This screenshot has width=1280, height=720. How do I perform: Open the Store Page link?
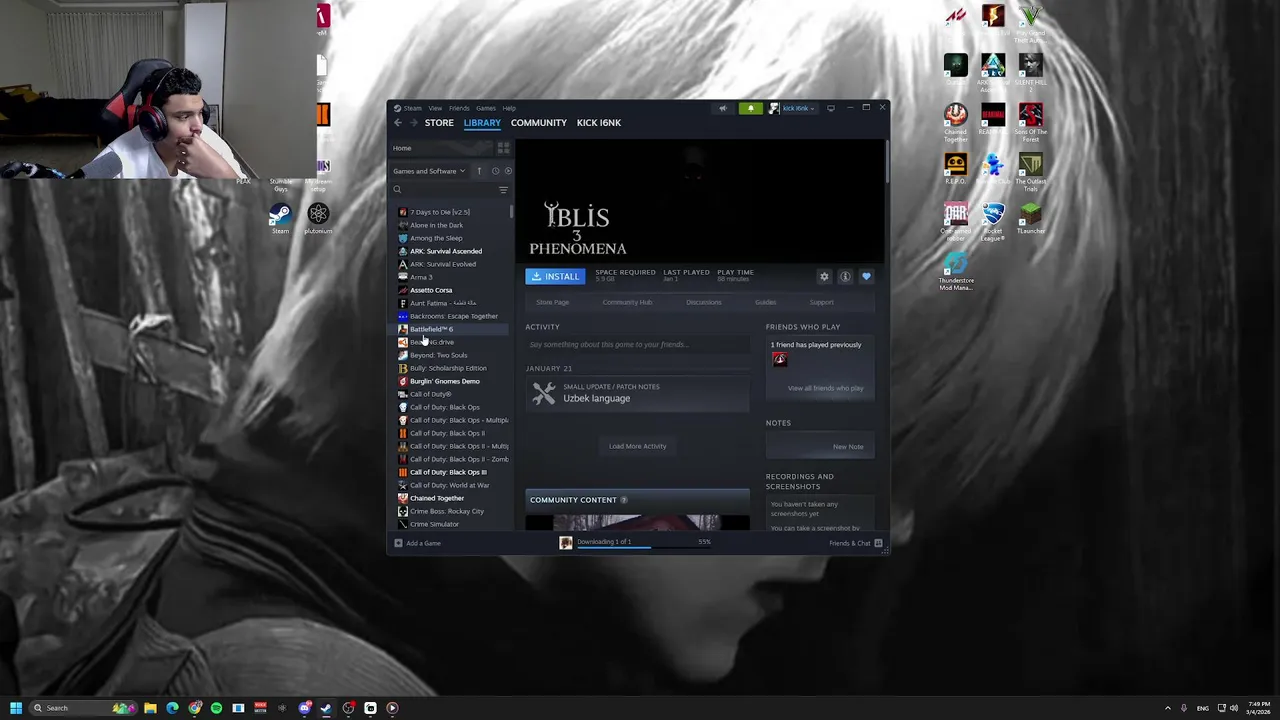point(552,303)
